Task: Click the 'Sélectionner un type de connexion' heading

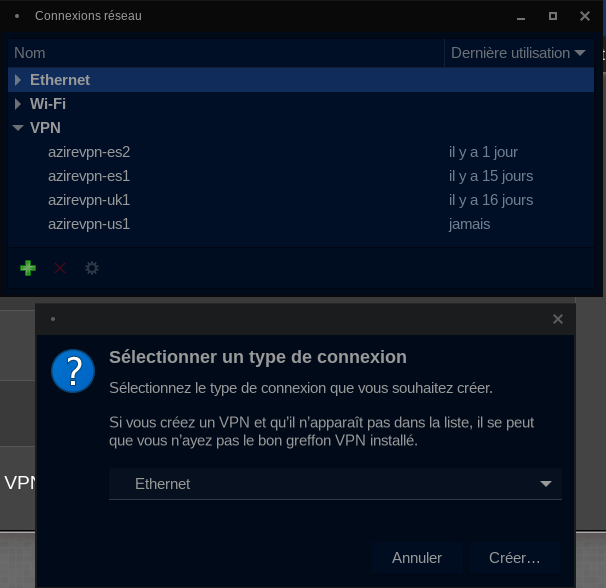Action: 258,357
